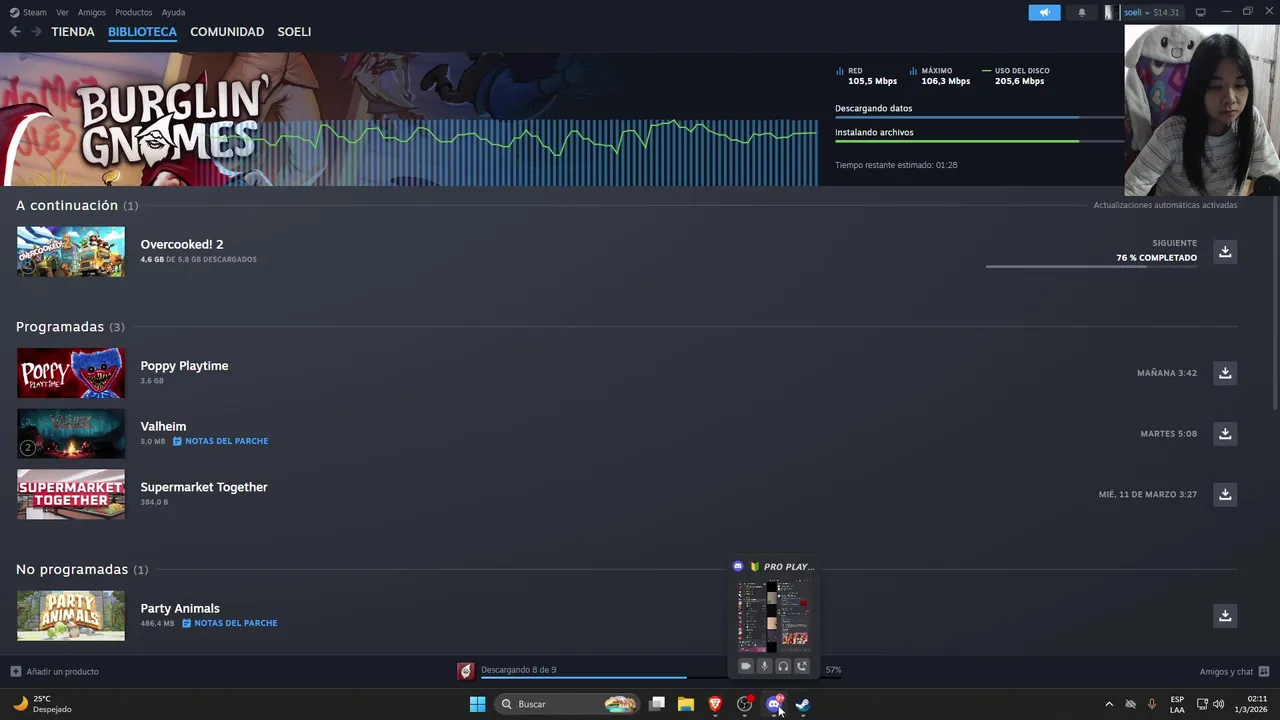1280x720 pixels.
Task: Disconnect call in Discord preview
Action: click(801, 666)
